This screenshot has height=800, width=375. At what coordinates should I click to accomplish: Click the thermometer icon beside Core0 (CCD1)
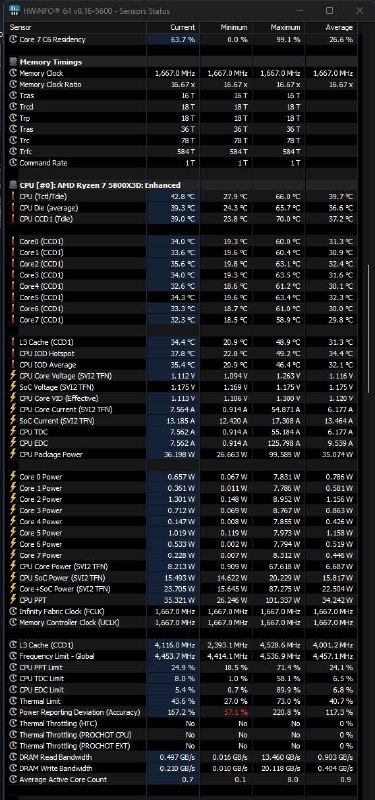pyautogui.click(x=13, y=241)
